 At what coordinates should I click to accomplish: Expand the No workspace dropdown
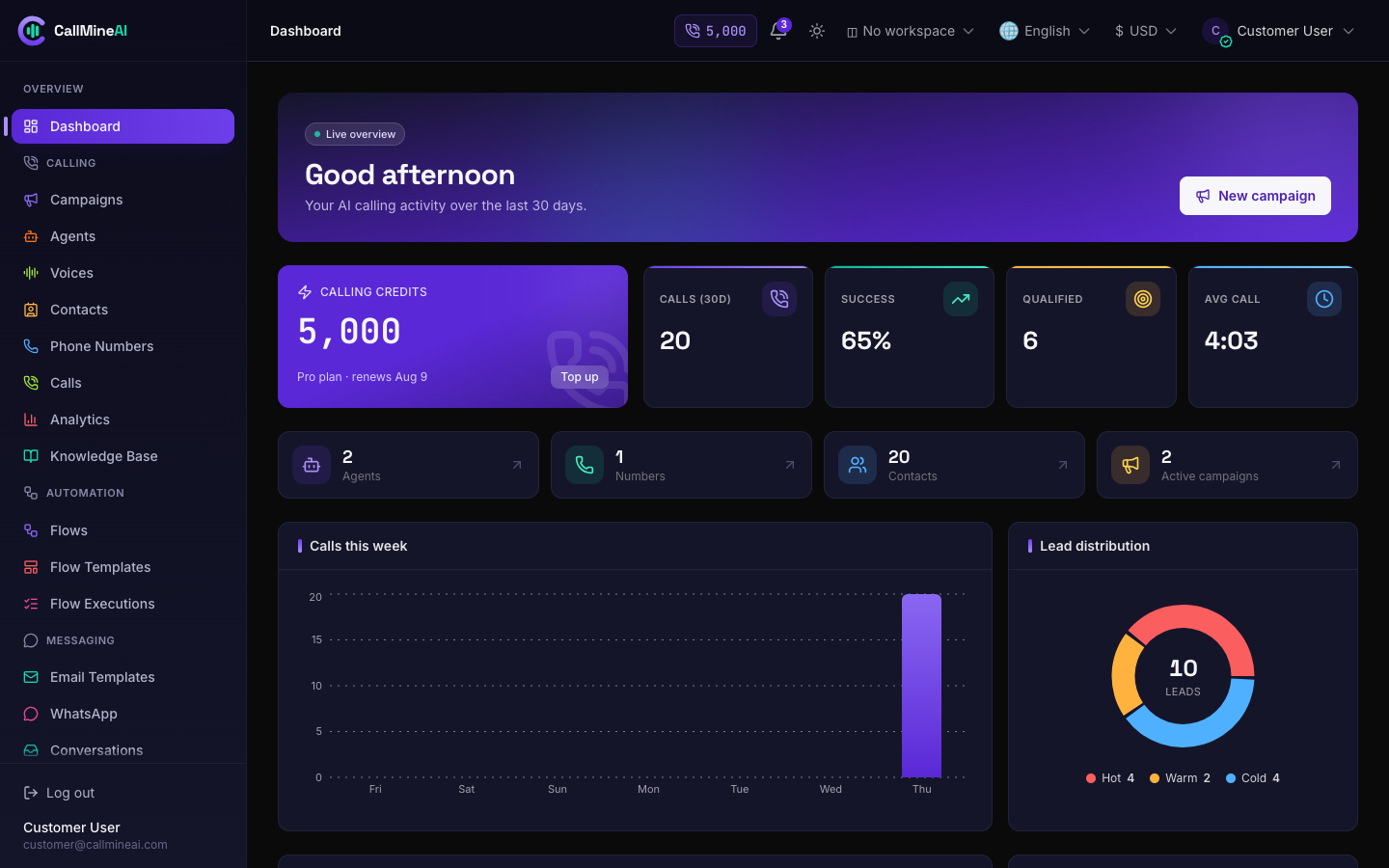click(911, 31)
